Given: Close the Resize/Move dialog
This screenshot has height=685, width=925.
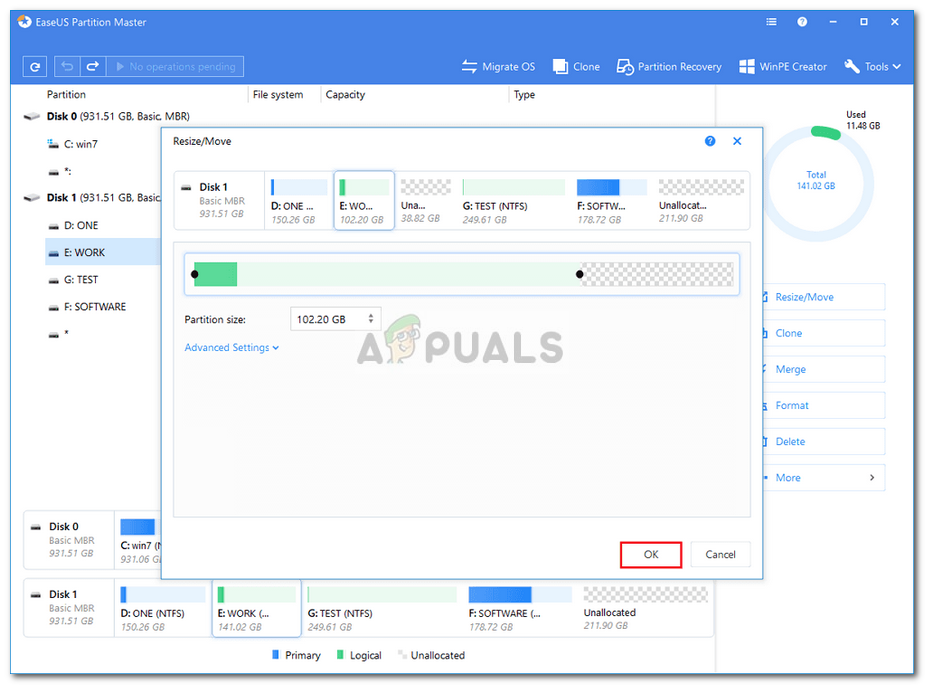Looking at the screenshot, I should click(737, 141).
